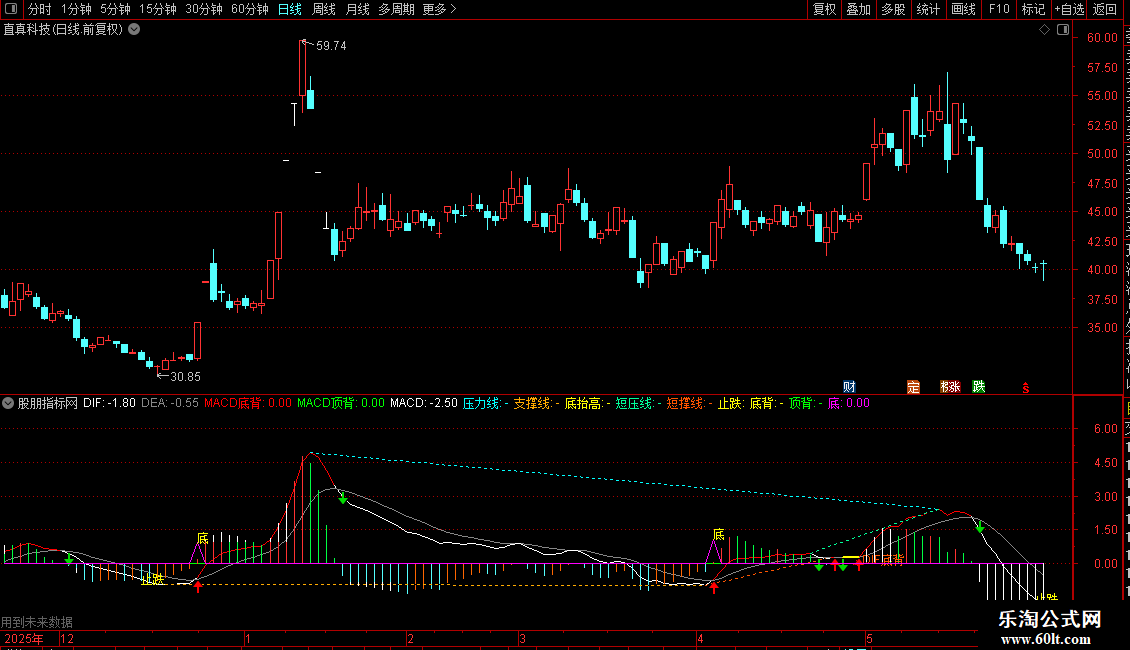
Task: Open the 多股 multi-stock view
Action: click(x=893, y=9)
